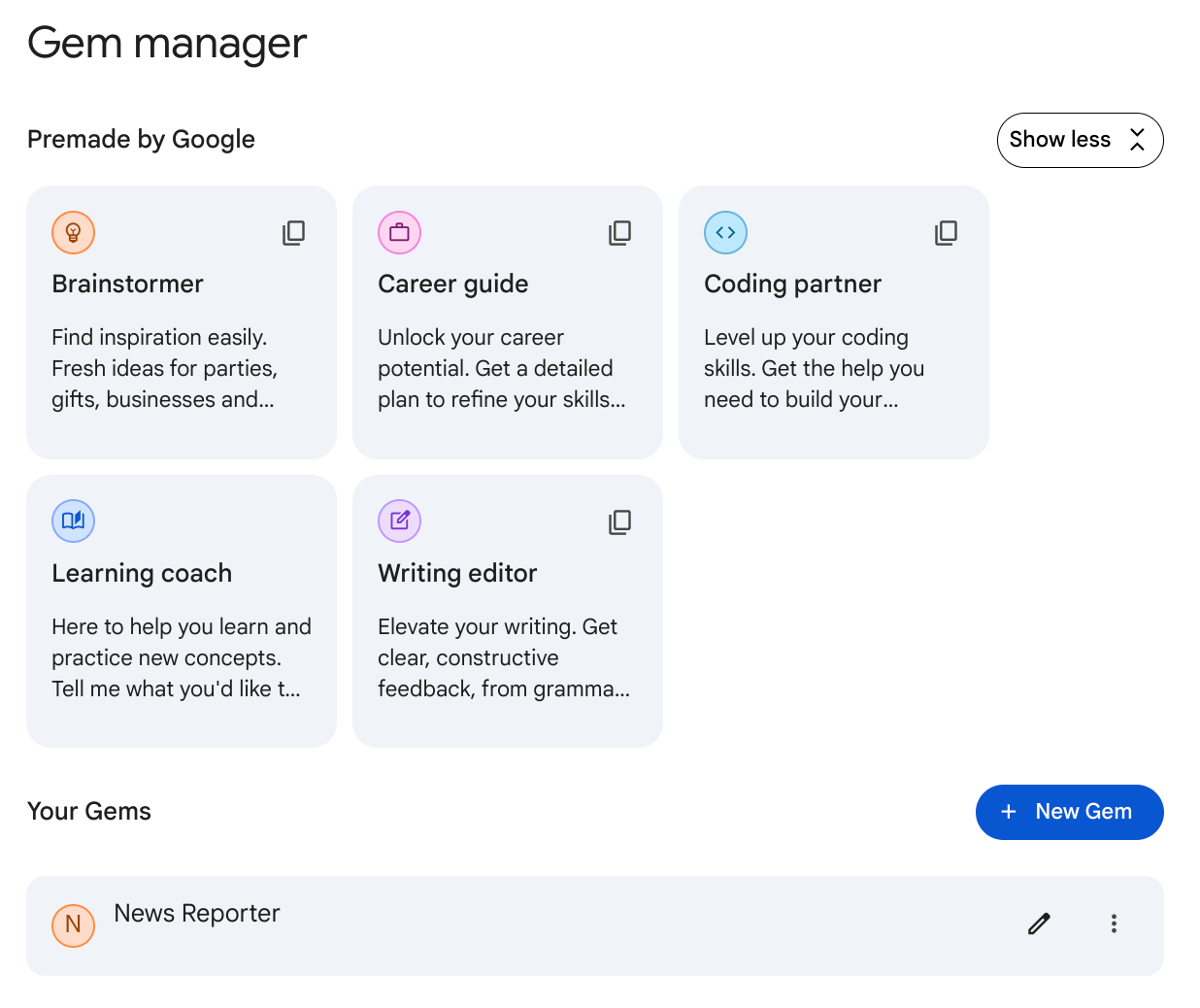Click the Coding partner code icon
The width and height of the screenshot is (1200, 1008).
click(x=725, y=232)
